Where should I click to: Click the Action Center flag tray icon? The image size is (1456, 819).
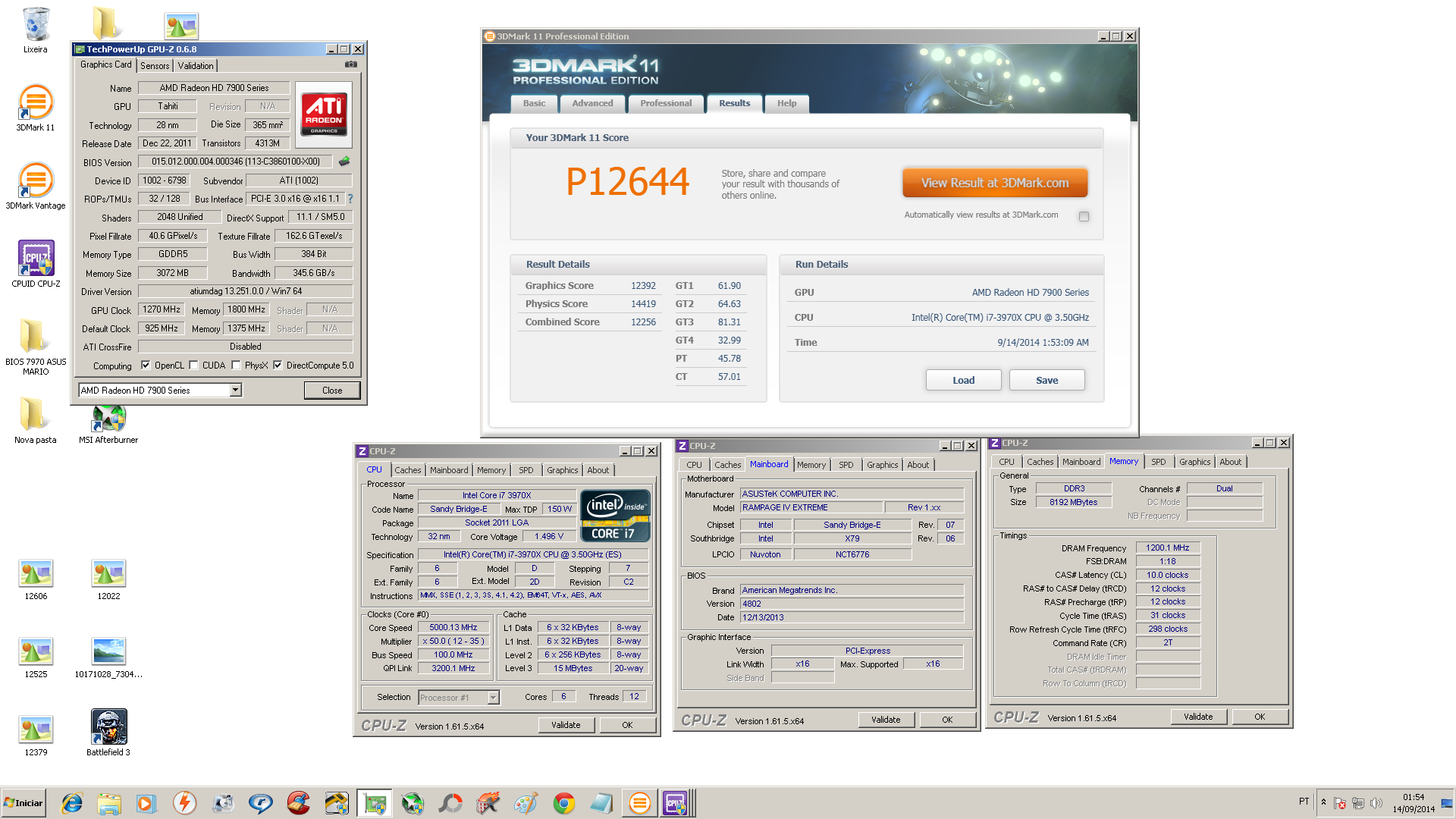click(1340, 803)
